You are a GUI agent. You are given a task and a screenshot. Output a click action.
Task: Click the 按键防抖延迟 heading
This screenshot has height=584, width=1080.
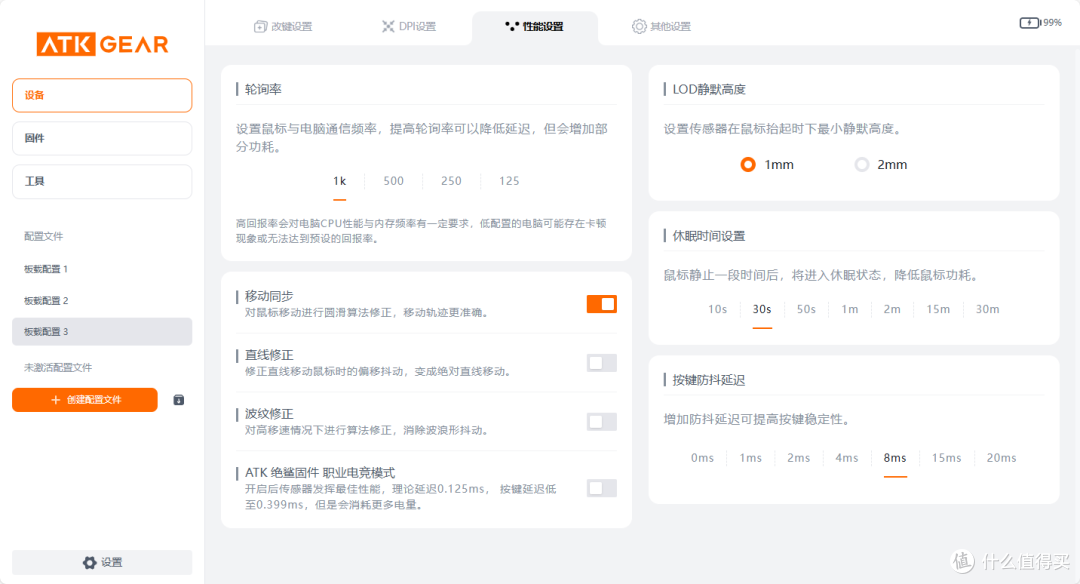pos(709,380)
